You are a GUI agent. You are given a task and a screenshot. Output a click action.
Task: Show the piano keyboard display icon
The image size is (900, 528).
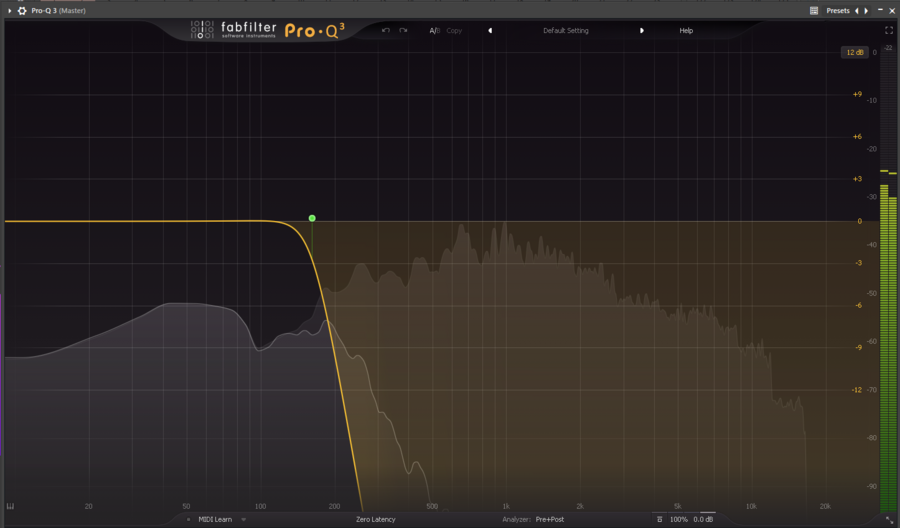pos(10,506)
